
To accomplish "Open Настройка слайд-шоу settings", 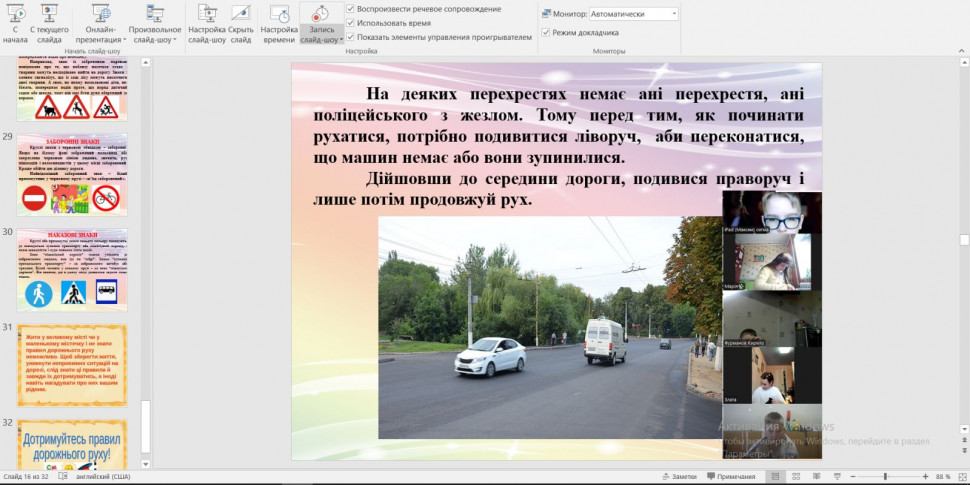I will pyautogui.click(x=207, y=24).
